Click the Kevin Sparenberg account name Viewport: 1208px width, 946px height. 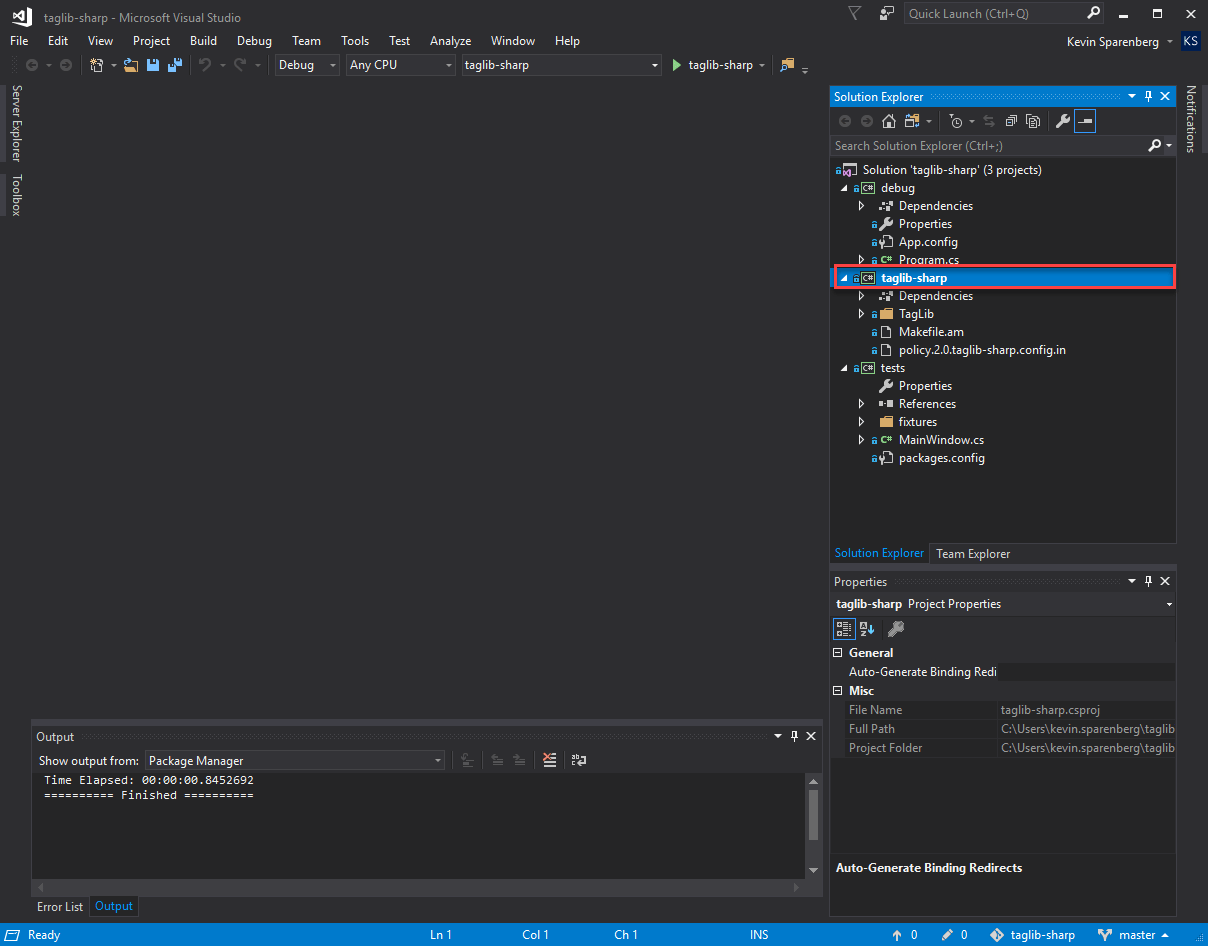(x=1114, y=41)
